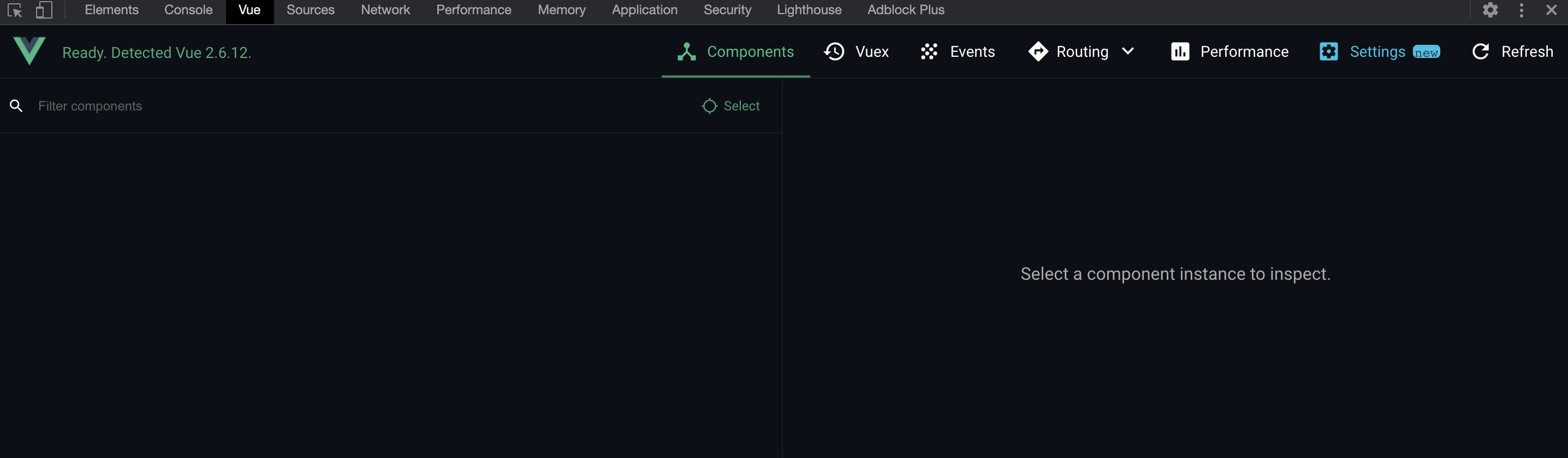Click the Vuex history icon
The height and width of the screenshot is (458, 1568).
tap(834, 52)
